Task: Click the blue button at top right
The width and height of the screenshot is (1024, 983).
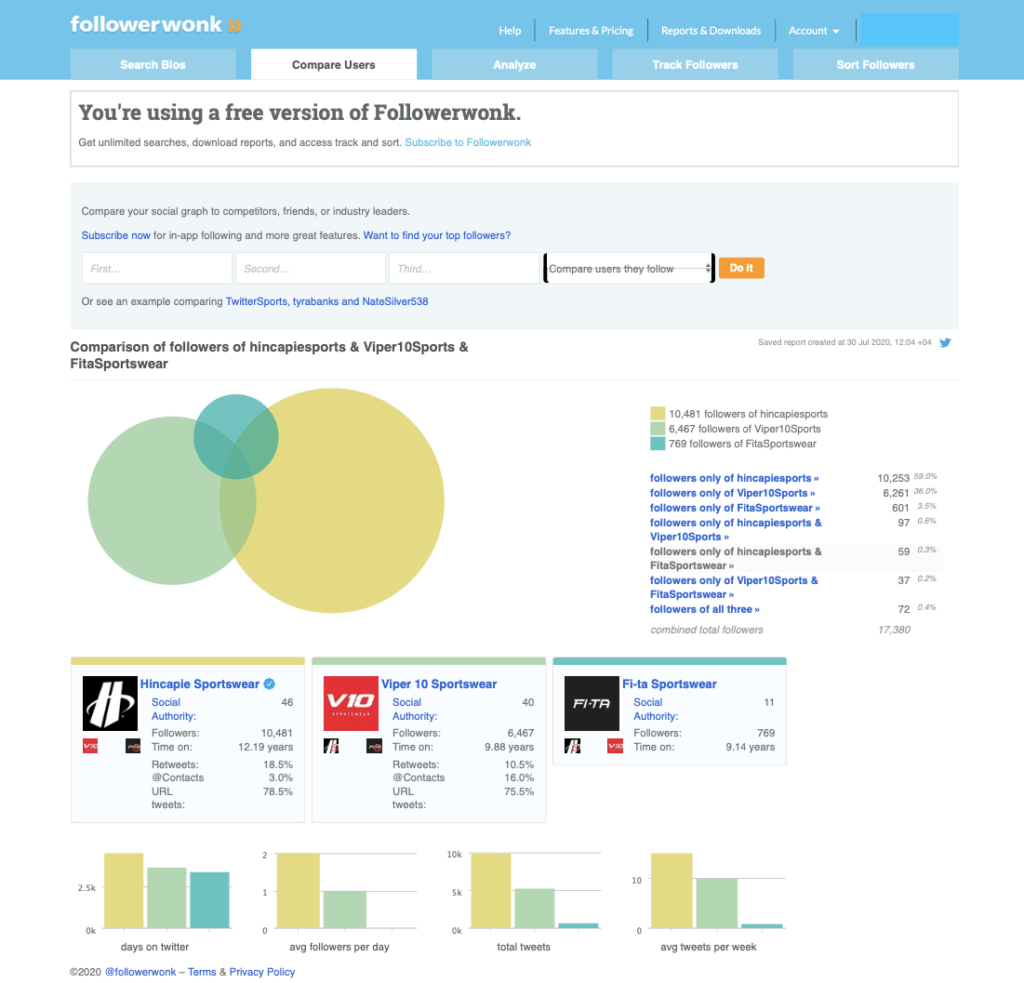Action: point(909,29)
